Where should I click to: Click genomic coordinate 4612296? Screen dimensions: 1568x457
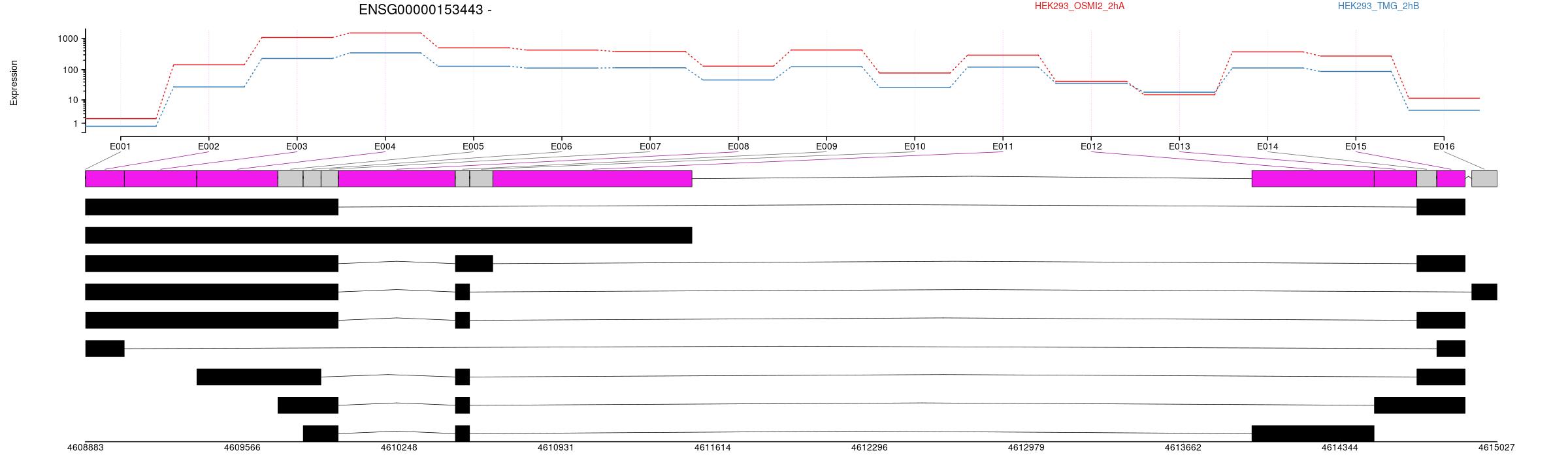click(x=869, y=448)
